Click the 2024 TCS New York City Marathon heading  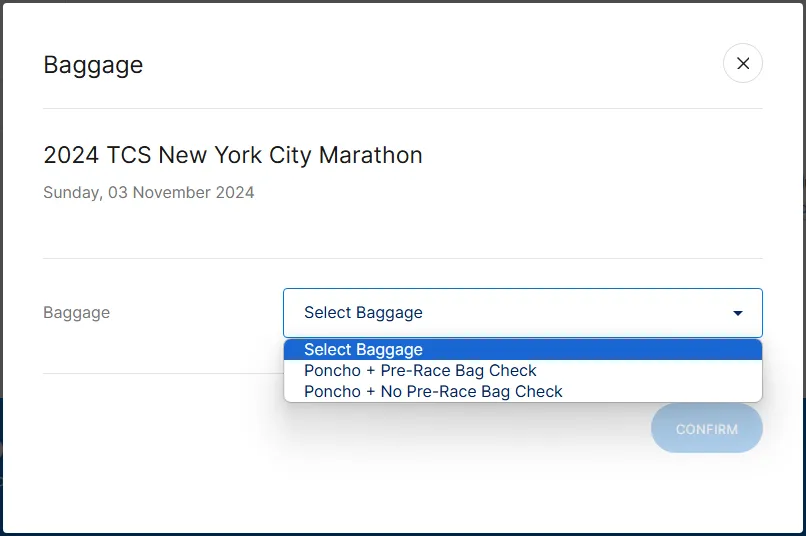tap(233, 155)
